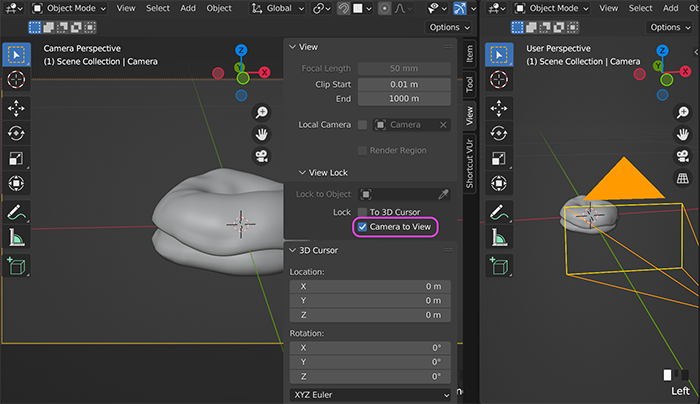
Task: Clear the Local Camera field with X
Action: click(x=443, y=125)
